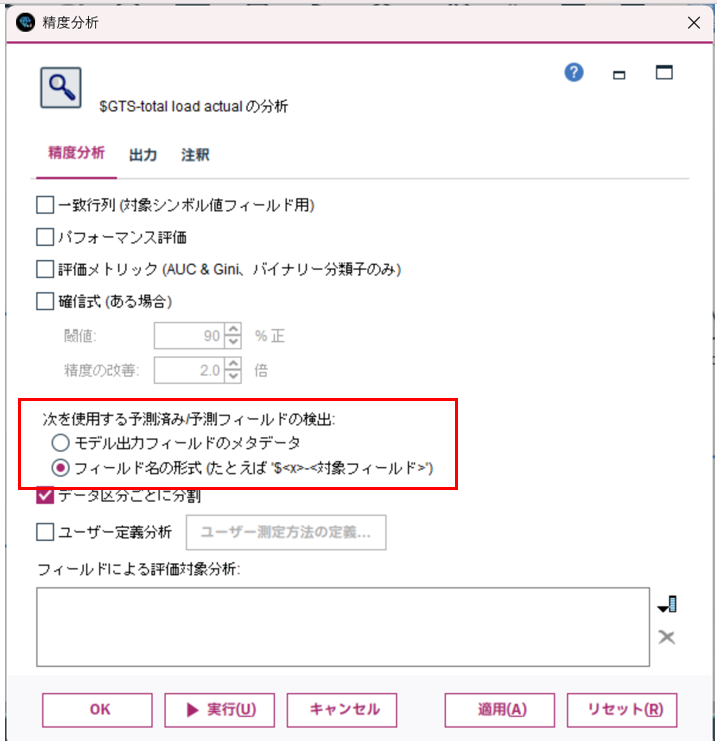Enable the ユーザー定義分析 checkbox
Image resolution: width=717 pixels, height=741 pixels.
pos(45,532)
